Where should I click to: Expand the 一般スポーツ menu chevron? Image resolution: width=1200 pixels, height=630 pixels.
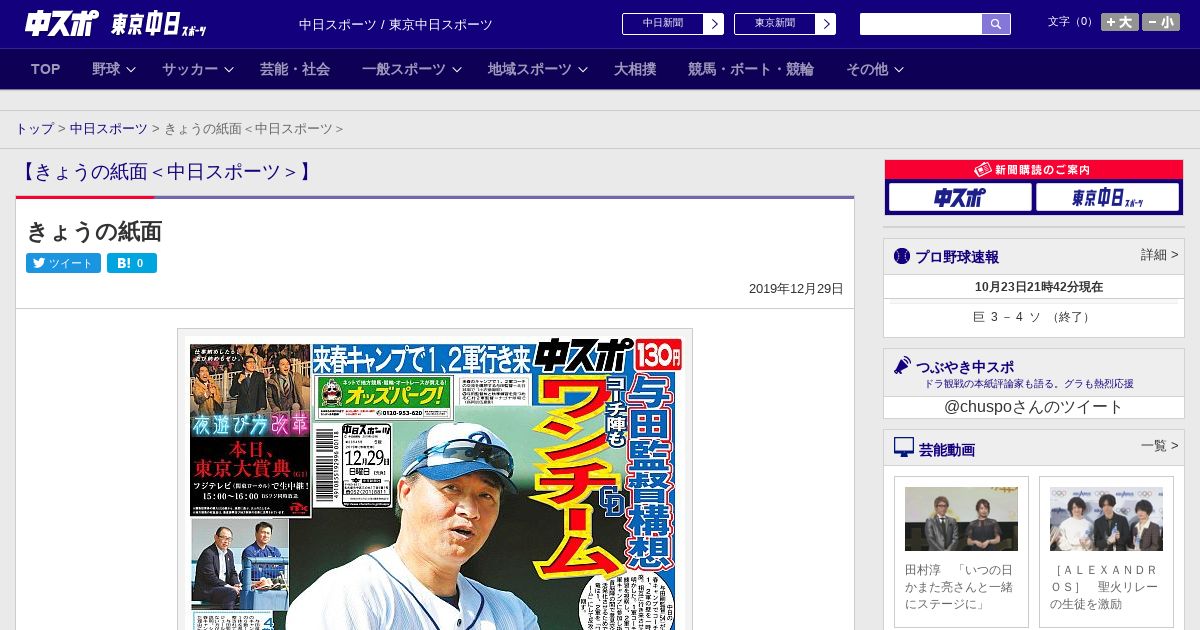(457, 69)
